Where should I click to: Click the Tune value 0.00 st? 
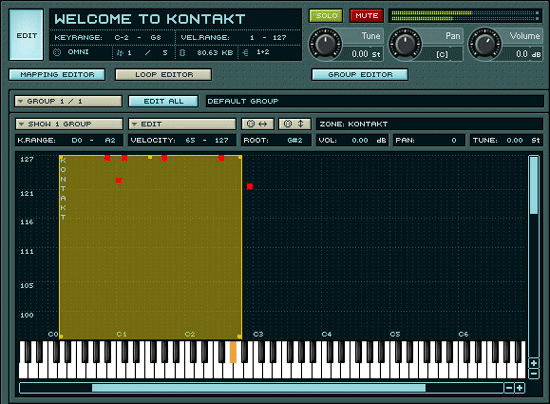(366, 54)
